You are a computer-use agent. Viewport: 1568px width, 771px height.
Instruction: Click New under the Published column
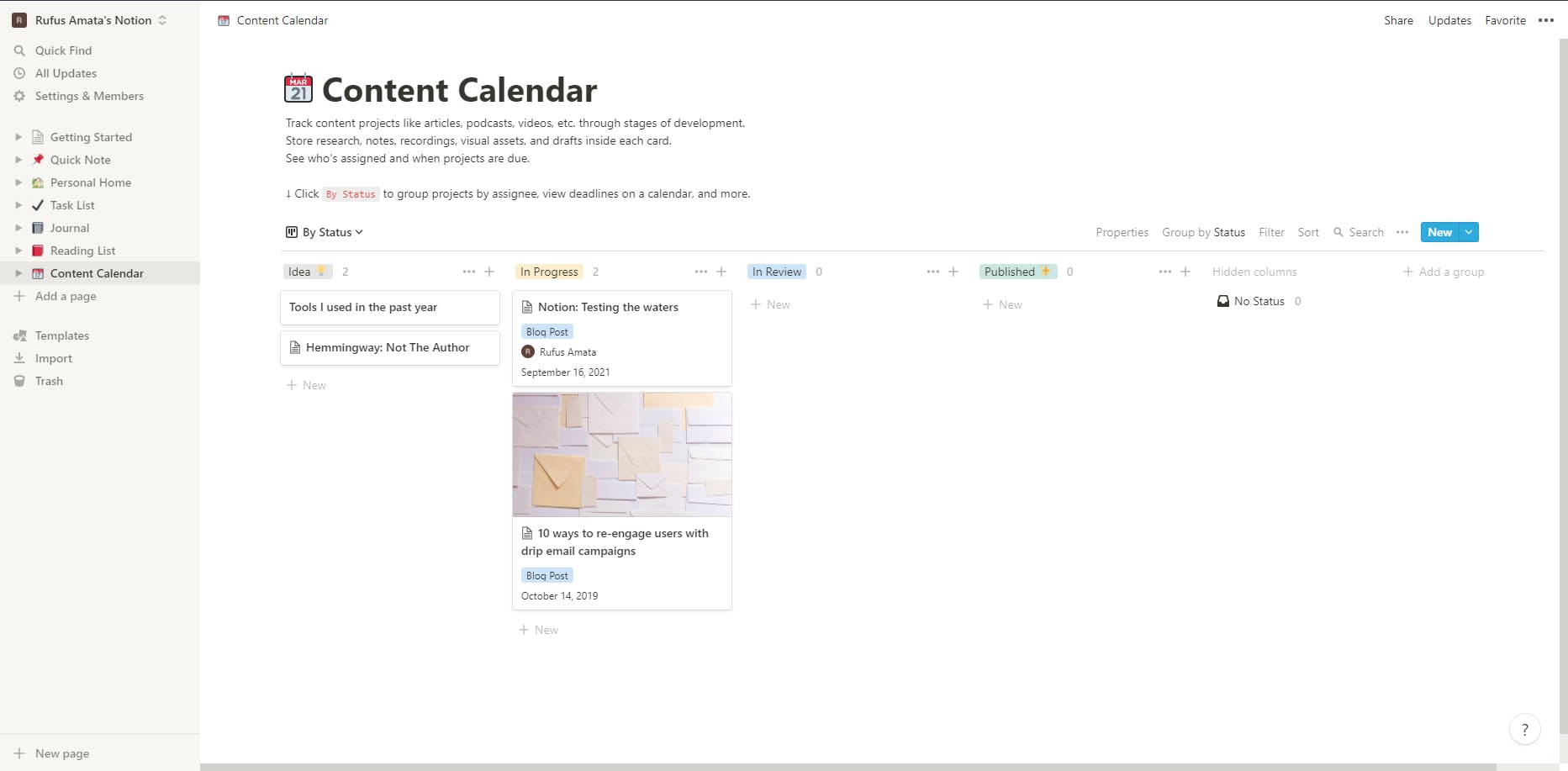tap(1002, 304)
